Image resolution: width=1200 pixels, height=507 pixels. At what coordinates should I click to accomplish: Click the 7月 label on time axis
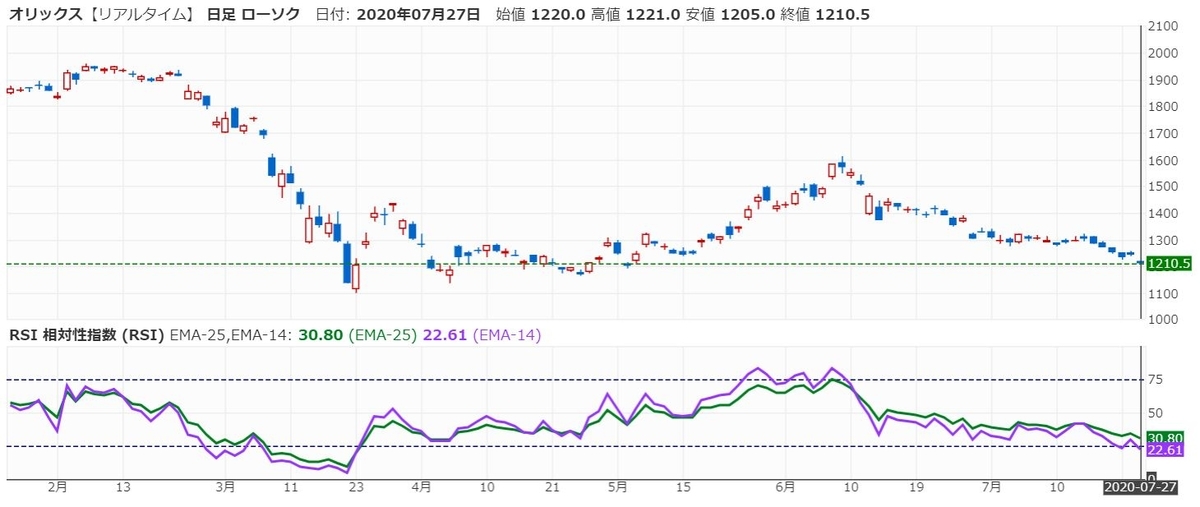pyautogui.click(x=991, y=487)
